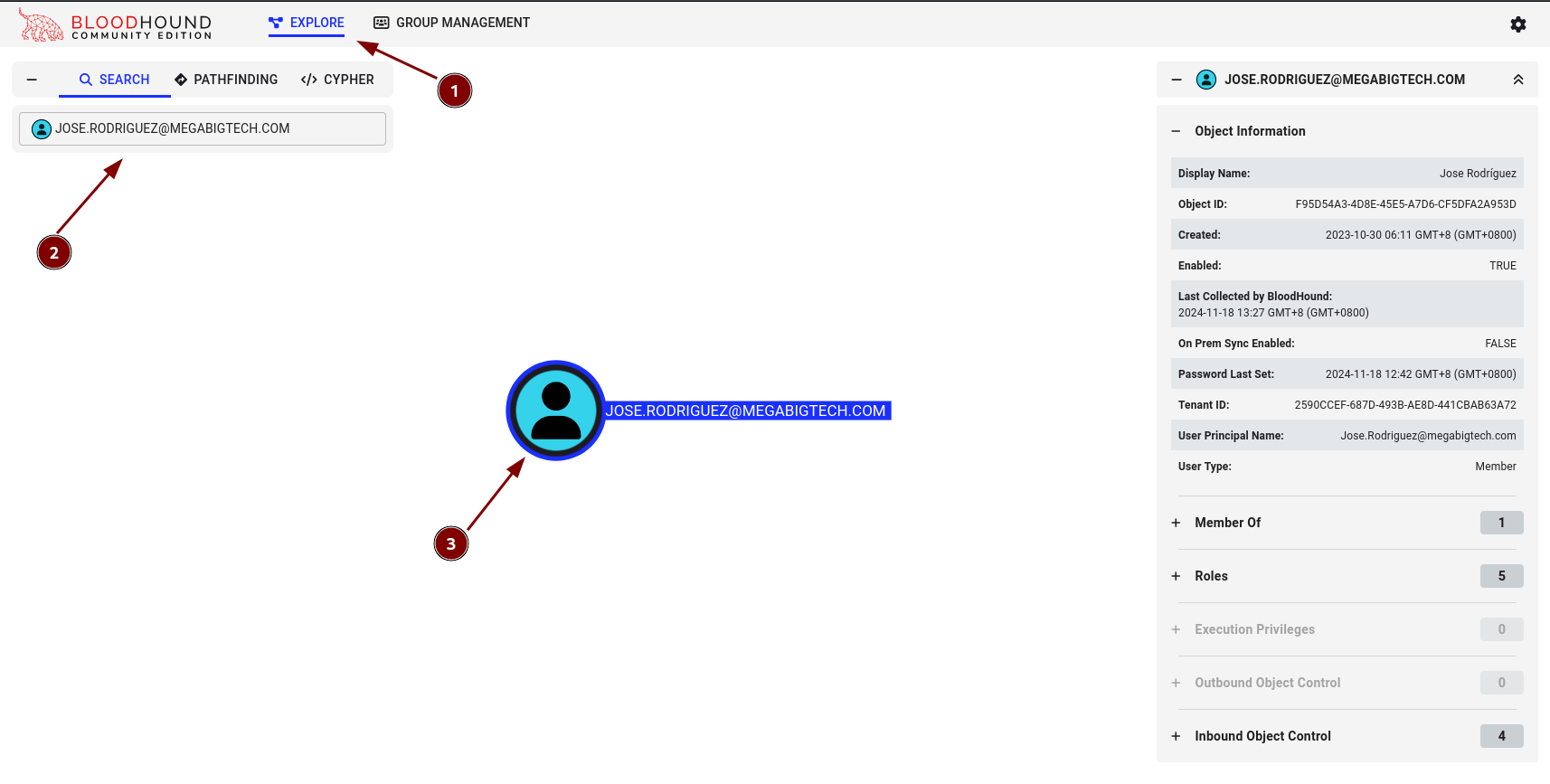
Task: Minimize the search panel with minus icon
Action: pyautogui.click(x=32, y=80)
